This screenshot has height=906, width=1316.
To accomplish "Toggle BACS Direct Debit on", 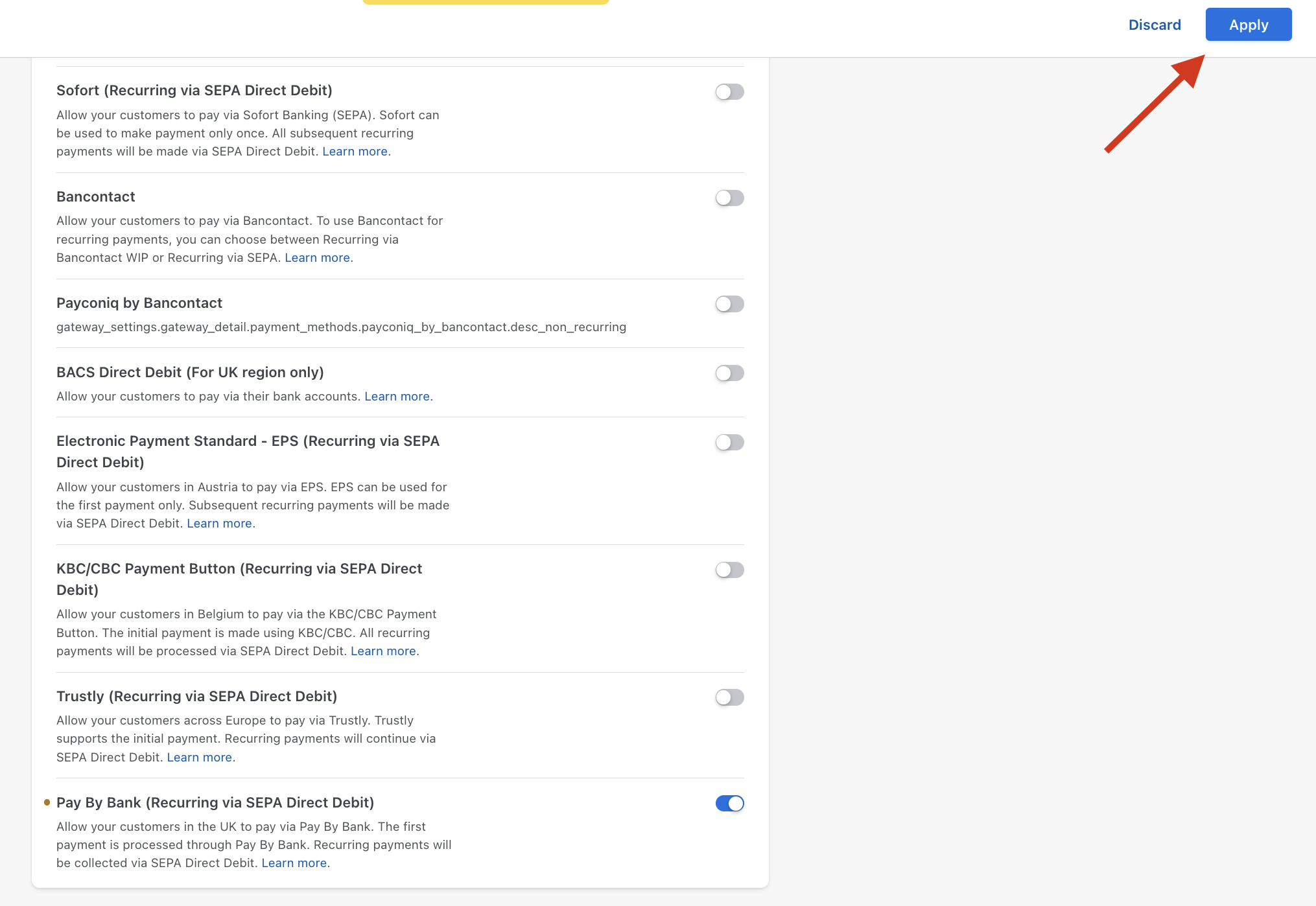I will coord(729,373).
